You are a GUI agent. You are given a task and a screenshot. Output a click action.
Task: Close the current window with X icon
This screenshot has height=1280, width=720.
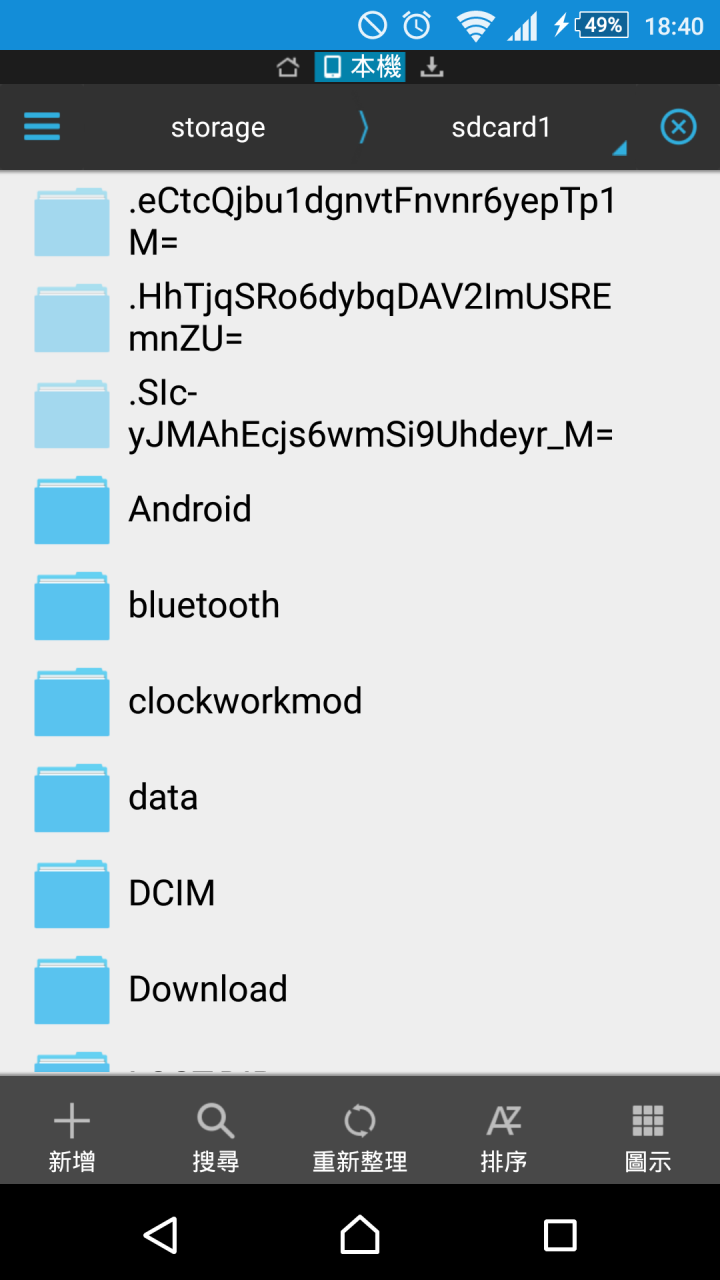pyautogui.click(x=678, y=127)
